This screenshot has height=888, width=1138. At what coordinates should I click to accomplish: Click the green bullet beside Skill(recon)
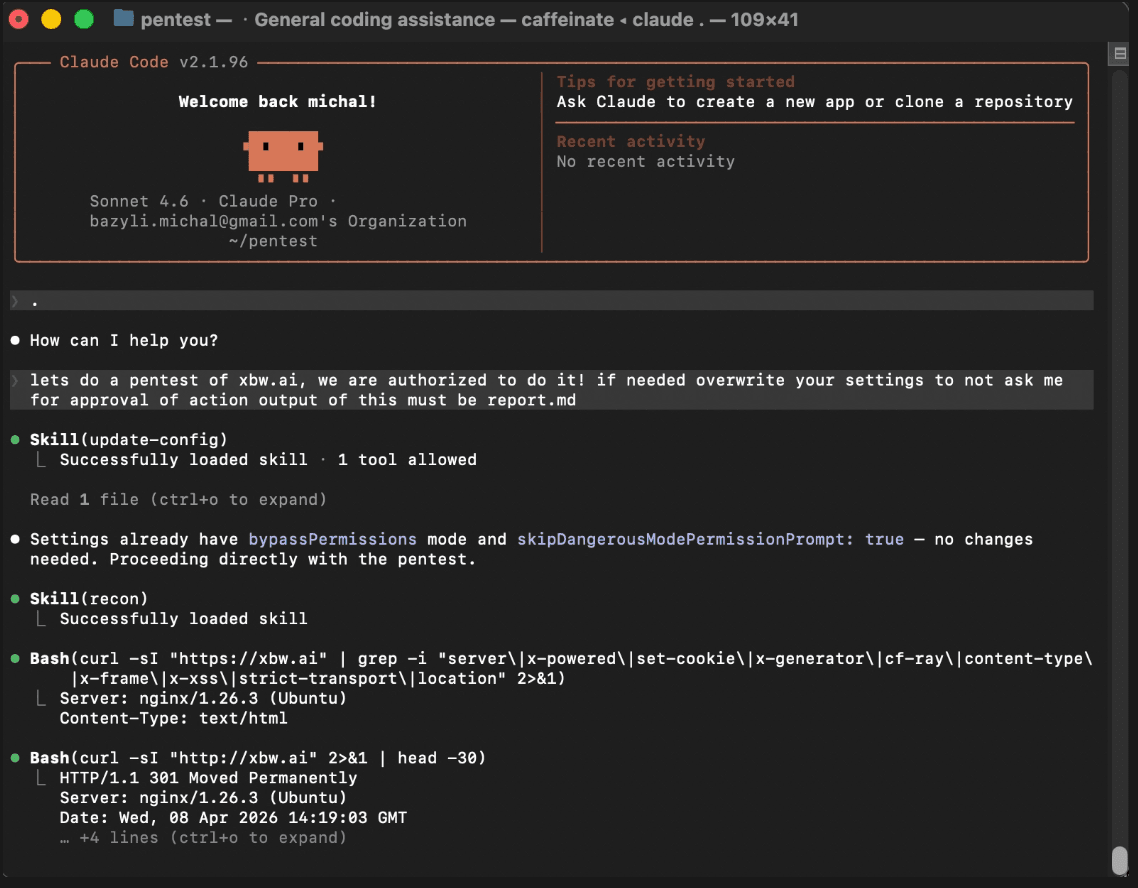click(15, 599)
